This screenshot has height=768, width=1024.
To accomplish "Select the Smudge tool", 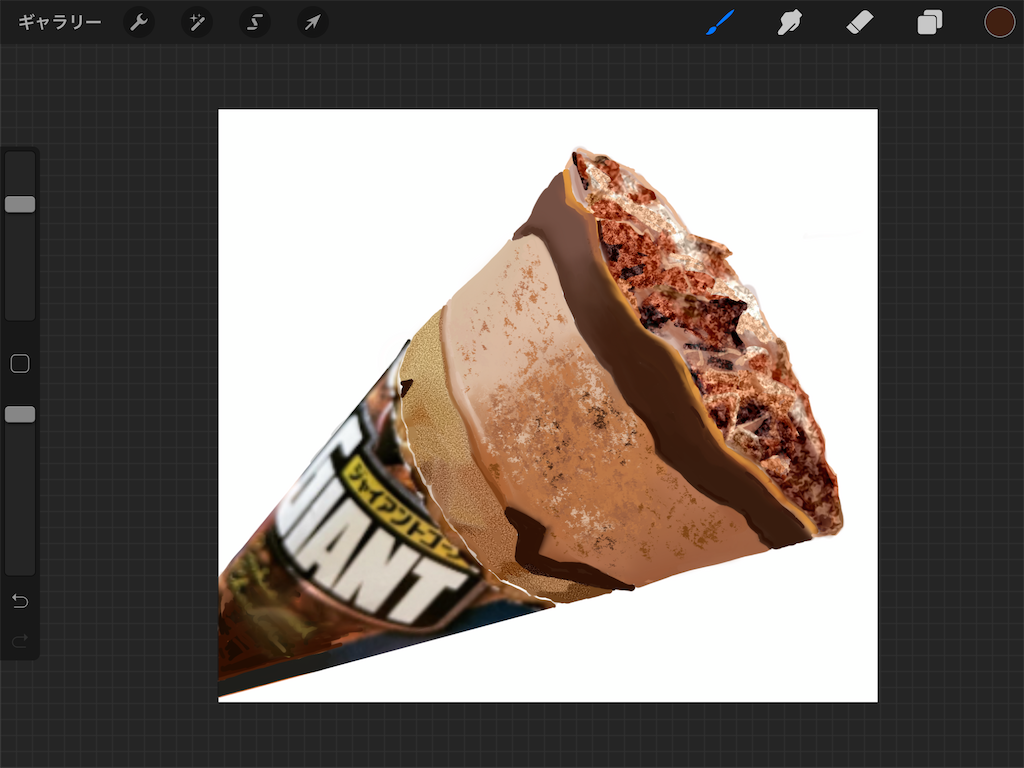I will (x=790, y=22).
